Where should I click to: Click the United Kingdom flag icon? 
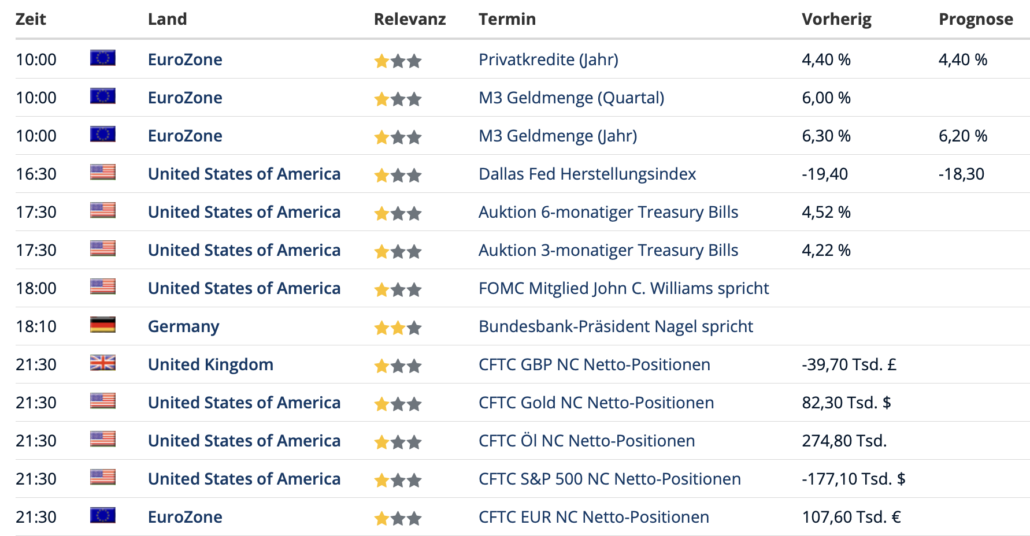102,363
